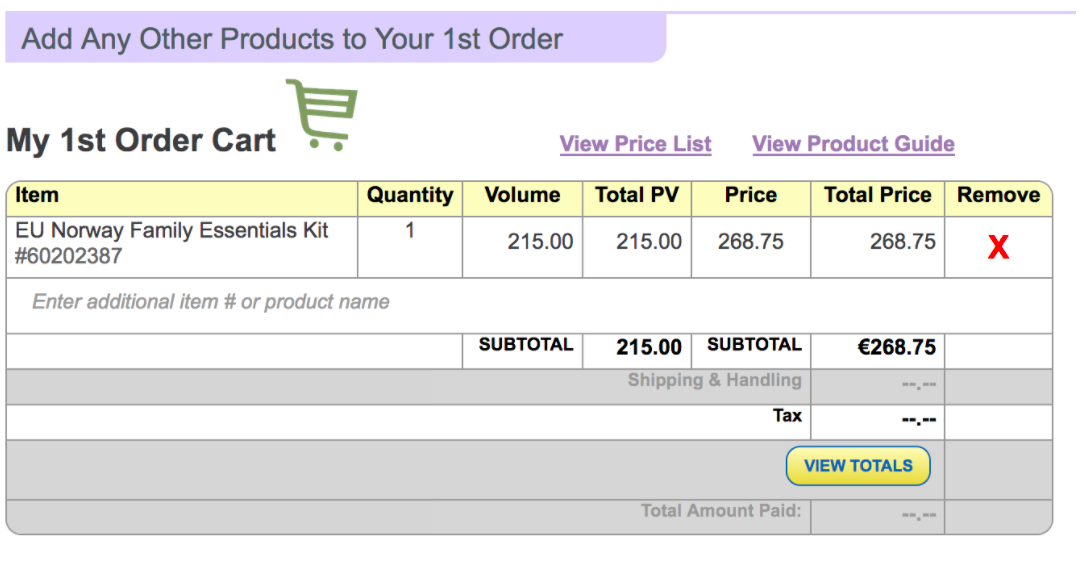Click the My 1st Order Cart title

[x=141, y=141]
